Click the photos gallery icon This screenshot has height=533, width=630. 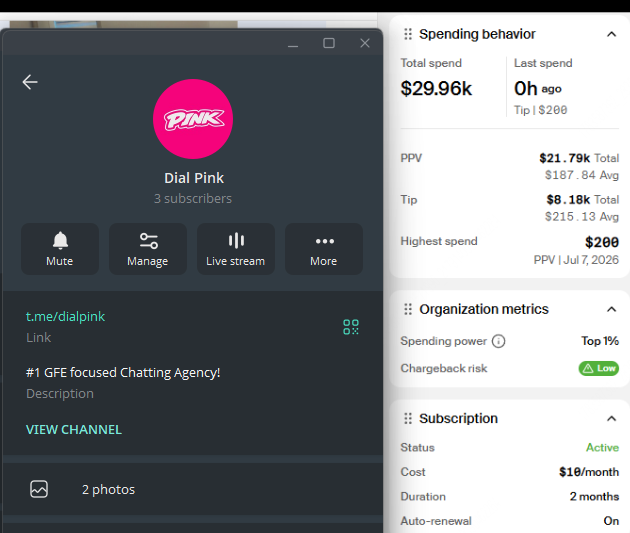[x=39, y=489]
